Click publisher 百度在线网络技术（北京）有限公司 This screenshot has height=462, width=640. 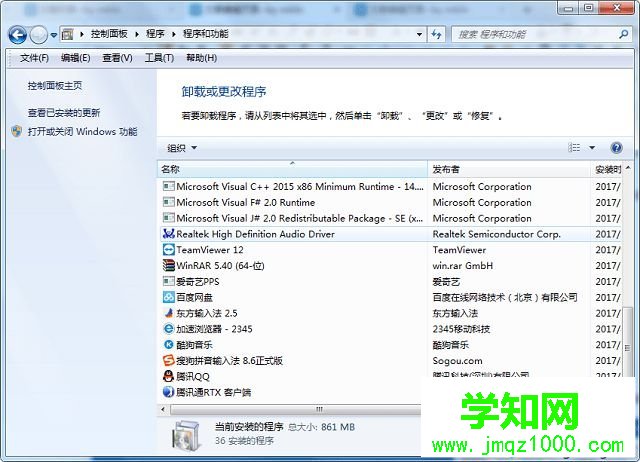(x=505, y=298)
